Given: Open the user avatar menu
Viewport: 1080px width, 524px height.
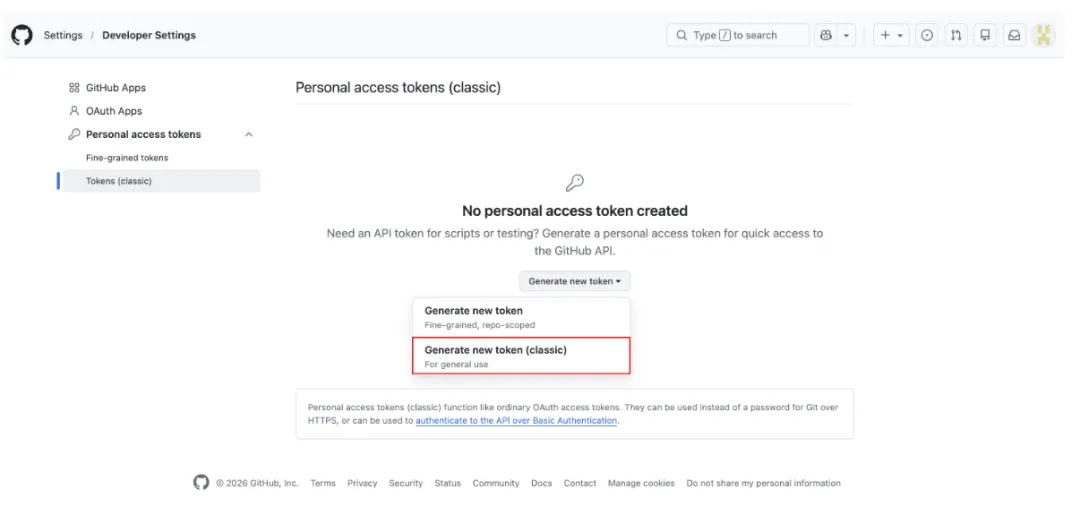Looking at the screenshot, I should pos(1044,35).
